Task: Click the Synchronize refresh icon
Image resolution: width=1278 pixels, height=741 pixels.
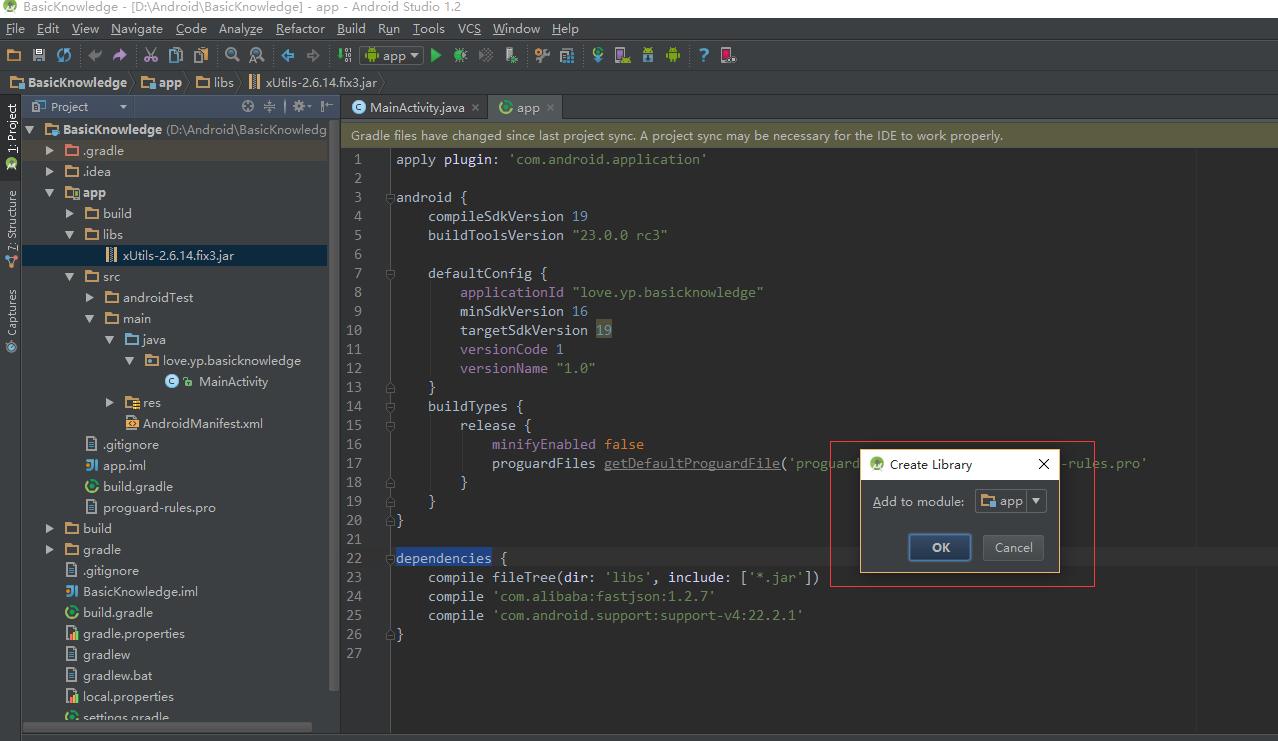Action: 64,55
